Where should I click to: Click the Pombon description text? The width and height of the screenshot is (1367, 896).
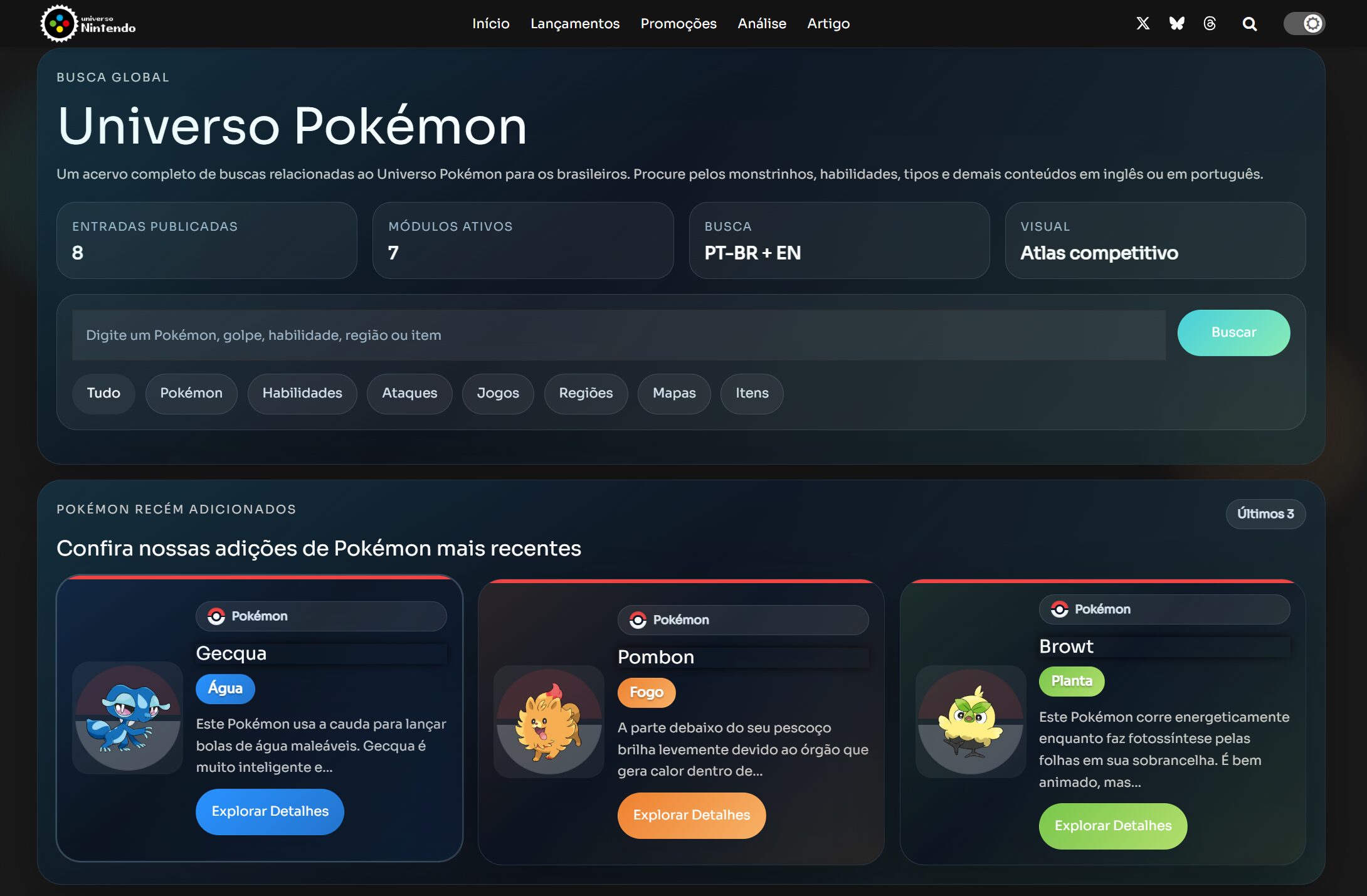point(743,749)
